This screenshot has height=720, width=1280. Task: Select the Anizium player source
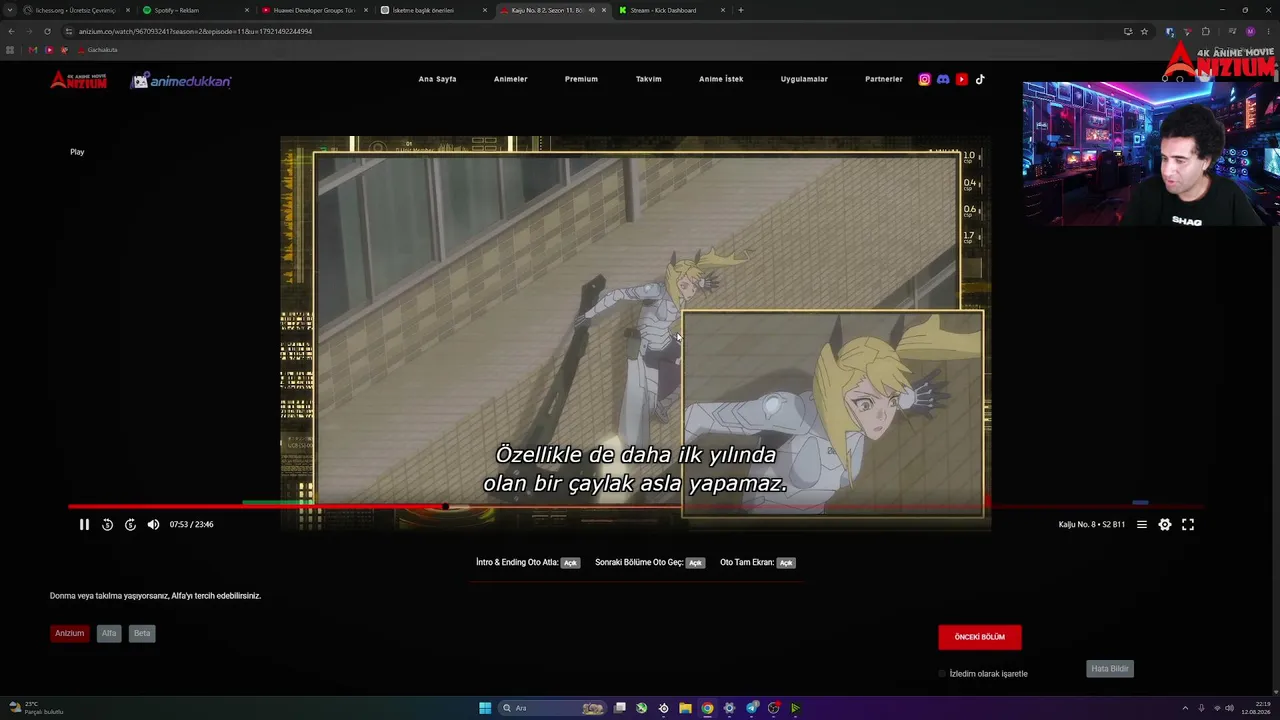tap(69, 633)
